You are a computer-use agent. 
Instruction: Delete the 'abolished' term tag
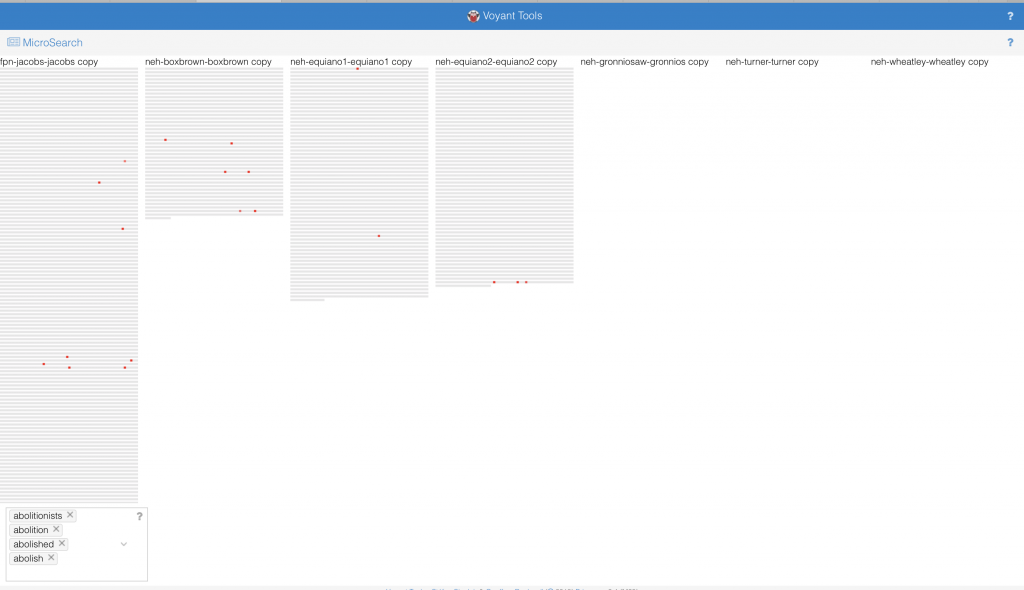(62, 543)
